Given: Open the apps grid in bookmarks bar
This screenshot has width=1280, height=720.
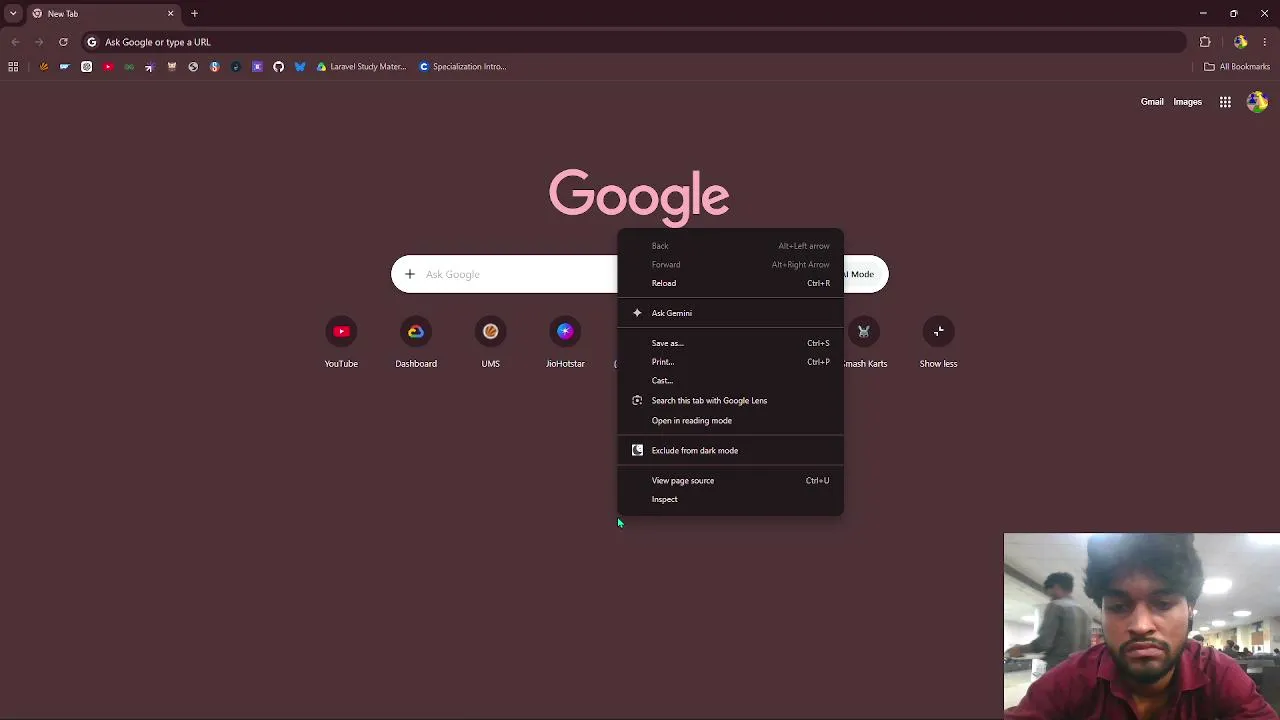Looking at the screenshot, I should pos(13,67).
